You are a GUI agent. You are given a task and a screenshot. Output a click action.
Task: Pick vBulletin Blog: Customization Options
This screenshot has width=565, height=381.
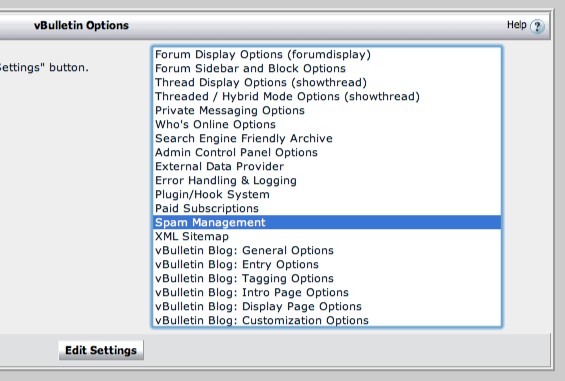[327, 320]
